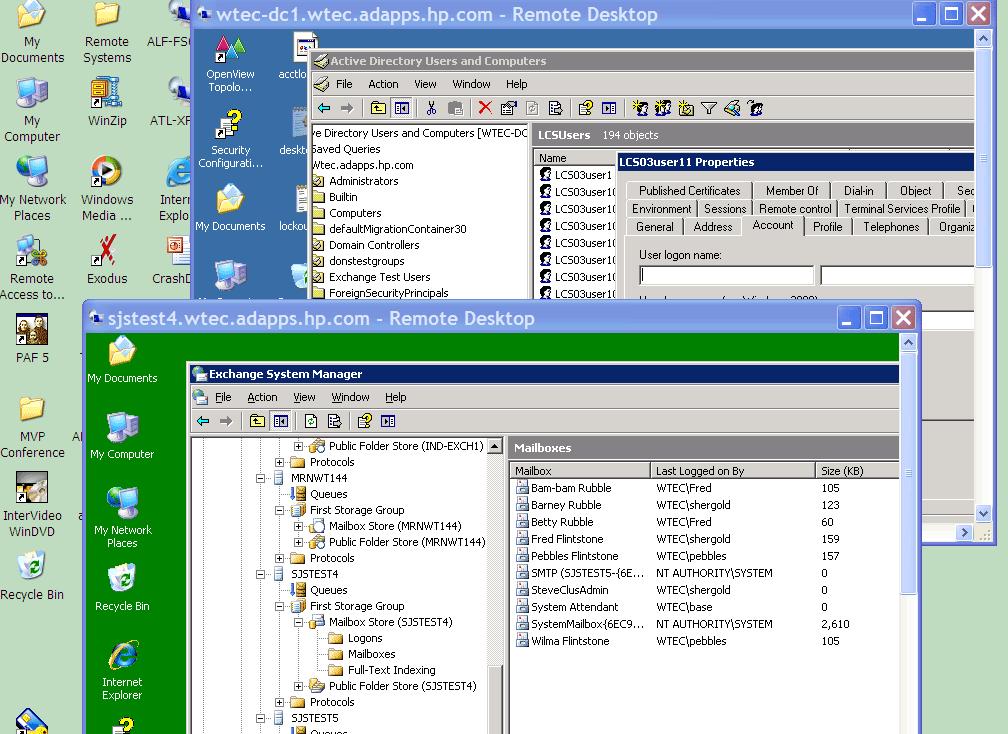
Task: Click the Create New User icon
Action: coord(640,108)
